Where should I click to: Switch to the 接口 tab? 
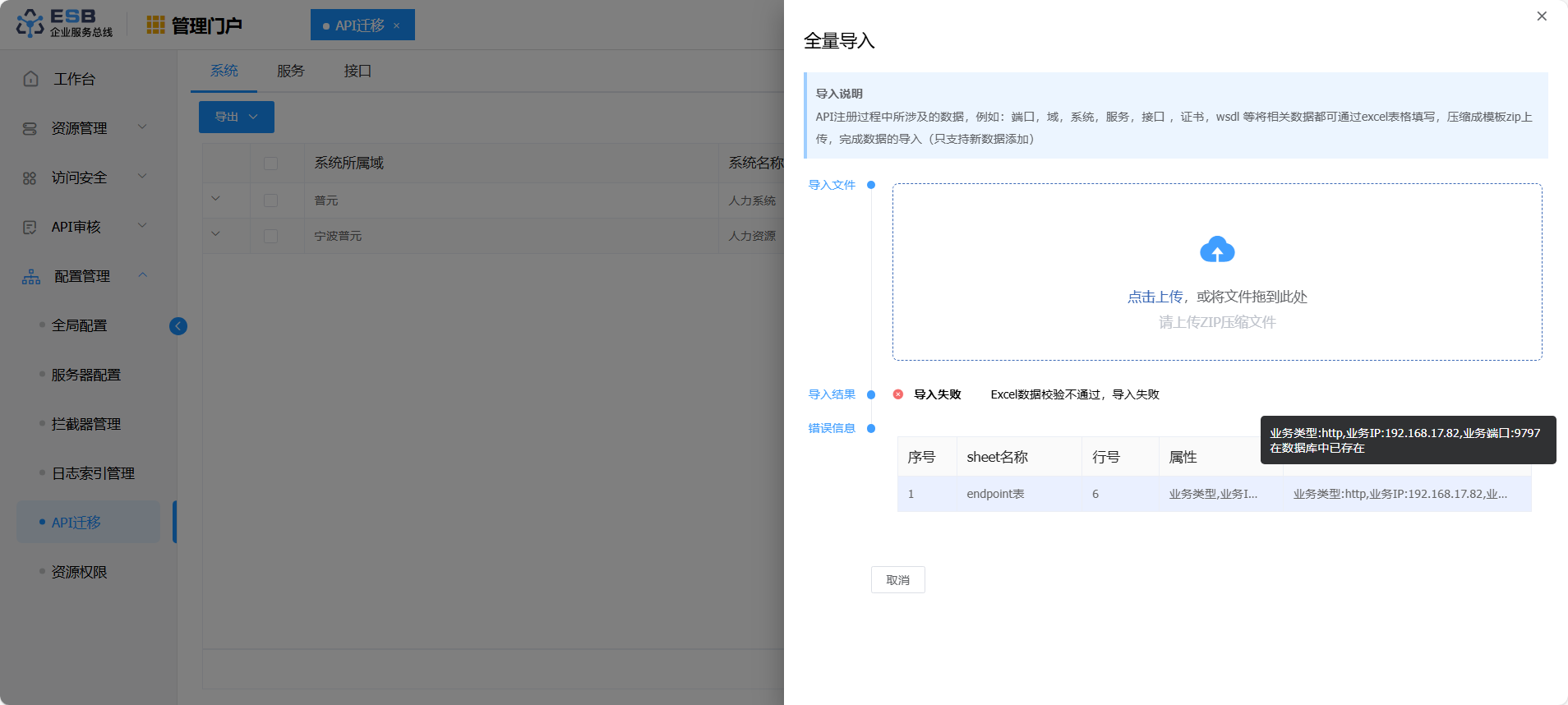click(357, 71)
